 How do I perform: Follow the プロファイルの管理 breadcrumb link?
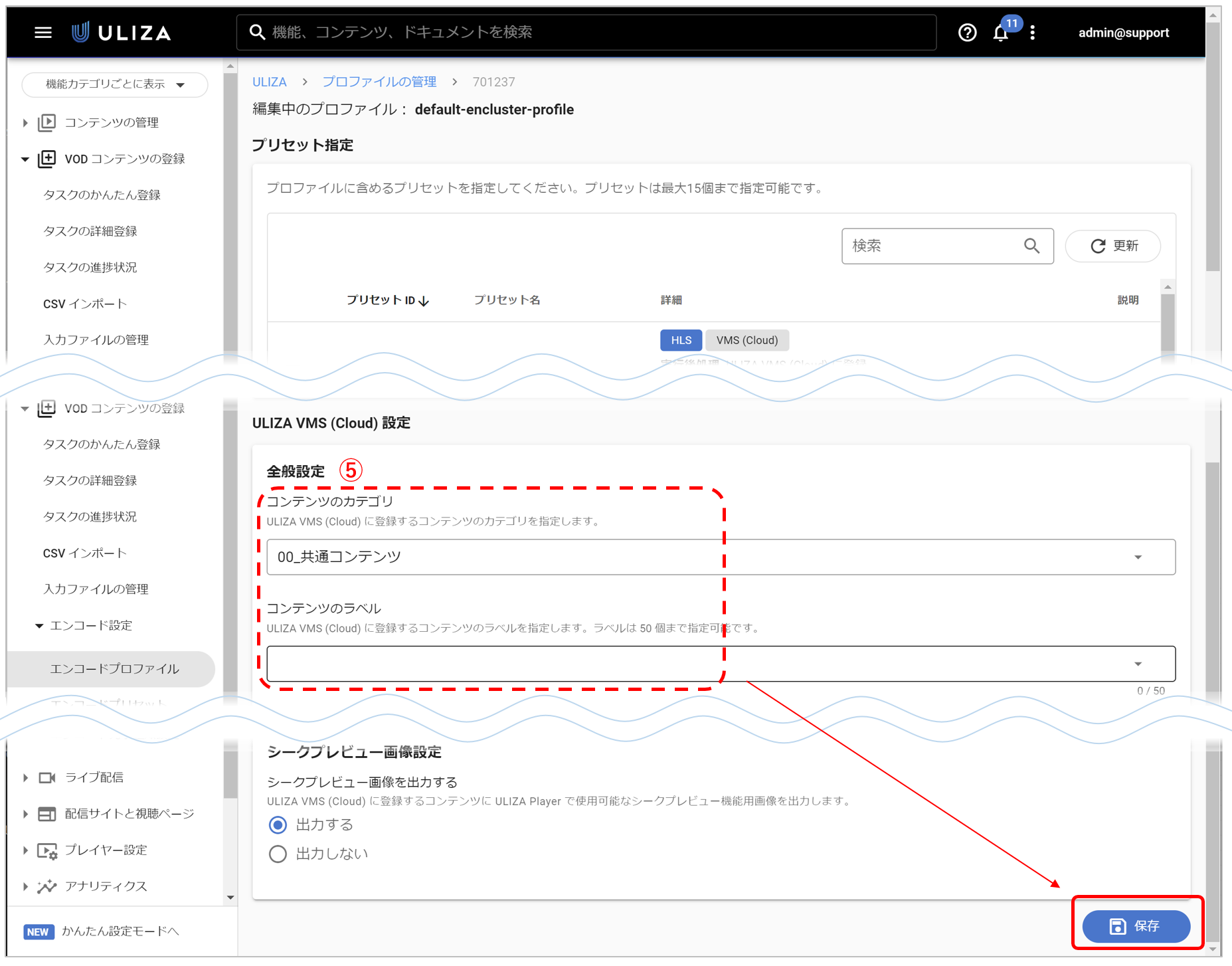click(379, 82)
